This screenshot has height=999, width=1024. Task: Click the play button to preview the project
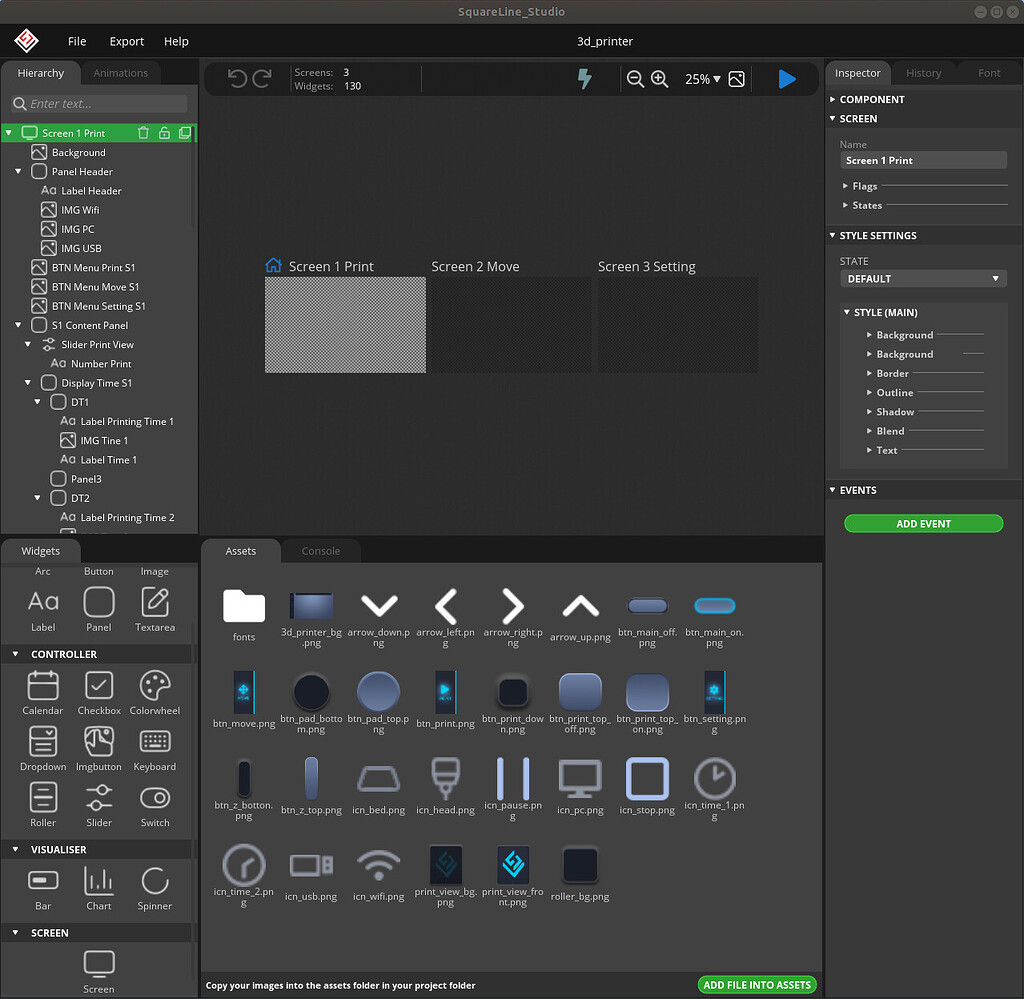pos(787,78)
